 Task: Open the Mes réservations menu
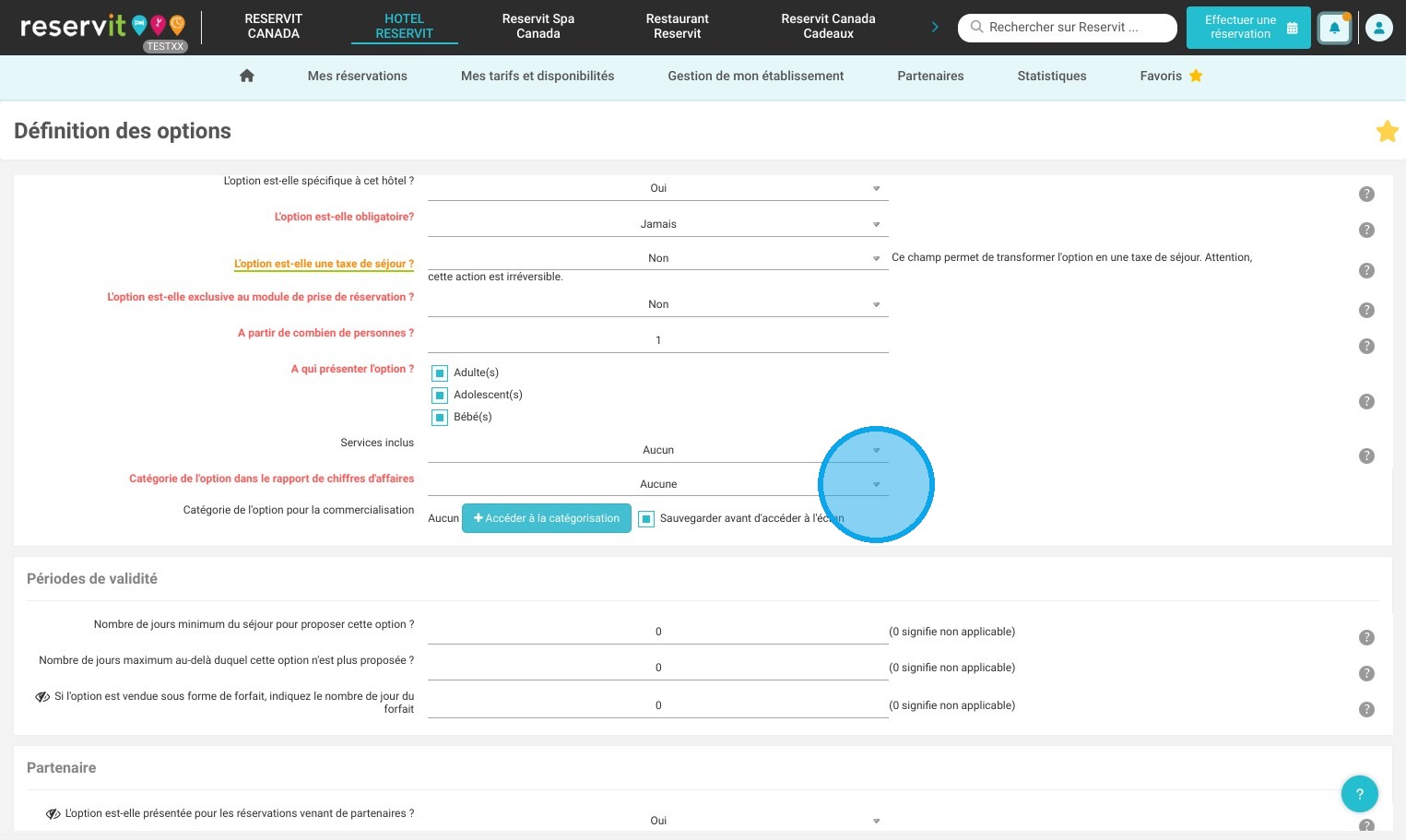point(358,76)
